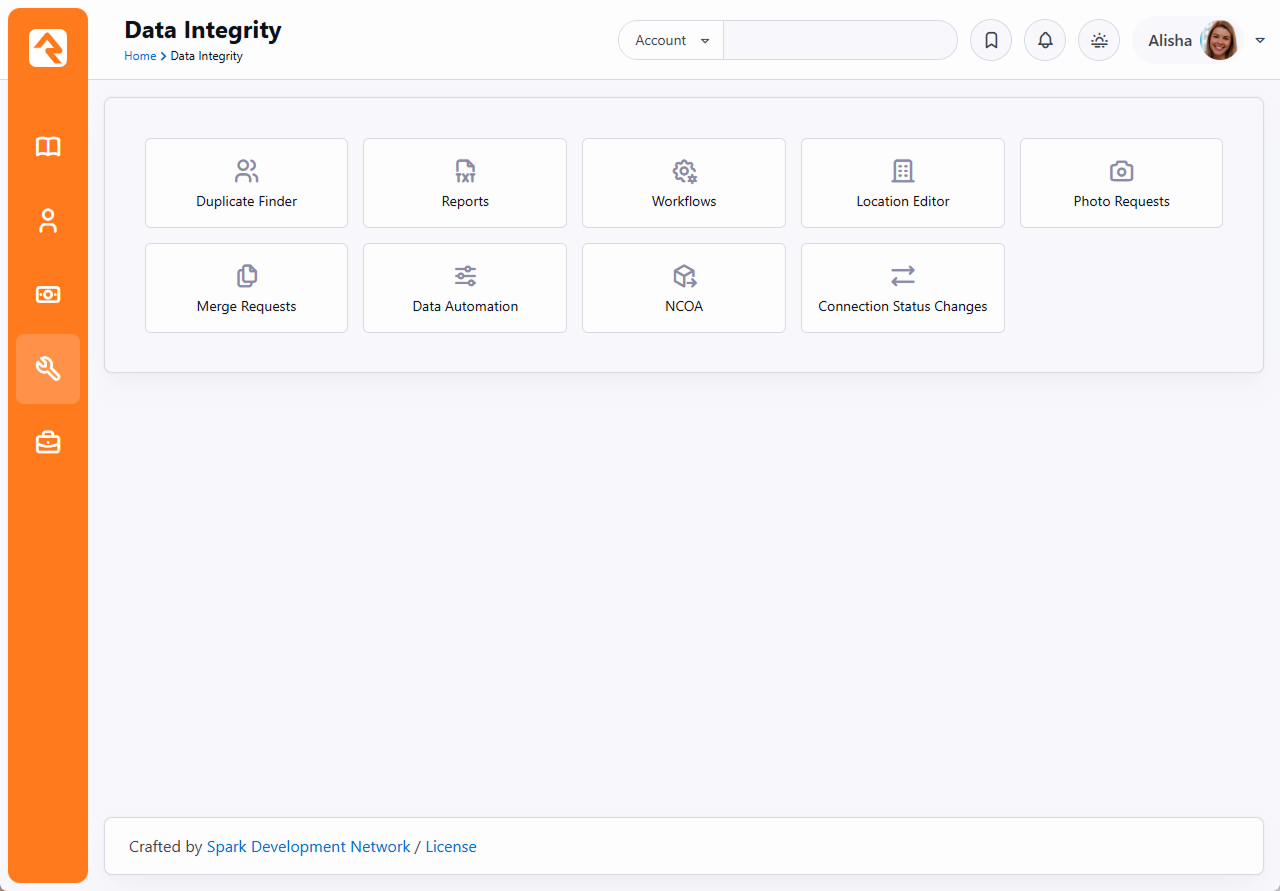1280x891 pixels.
Task: Click the search input field
Action: (x=840, y=41)
